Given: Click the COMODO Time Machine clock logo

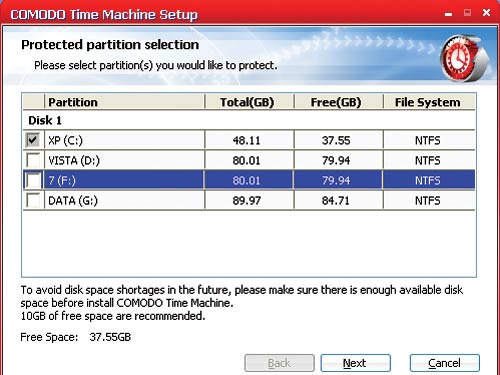Looking at the screenshot, I should (465, 58).
